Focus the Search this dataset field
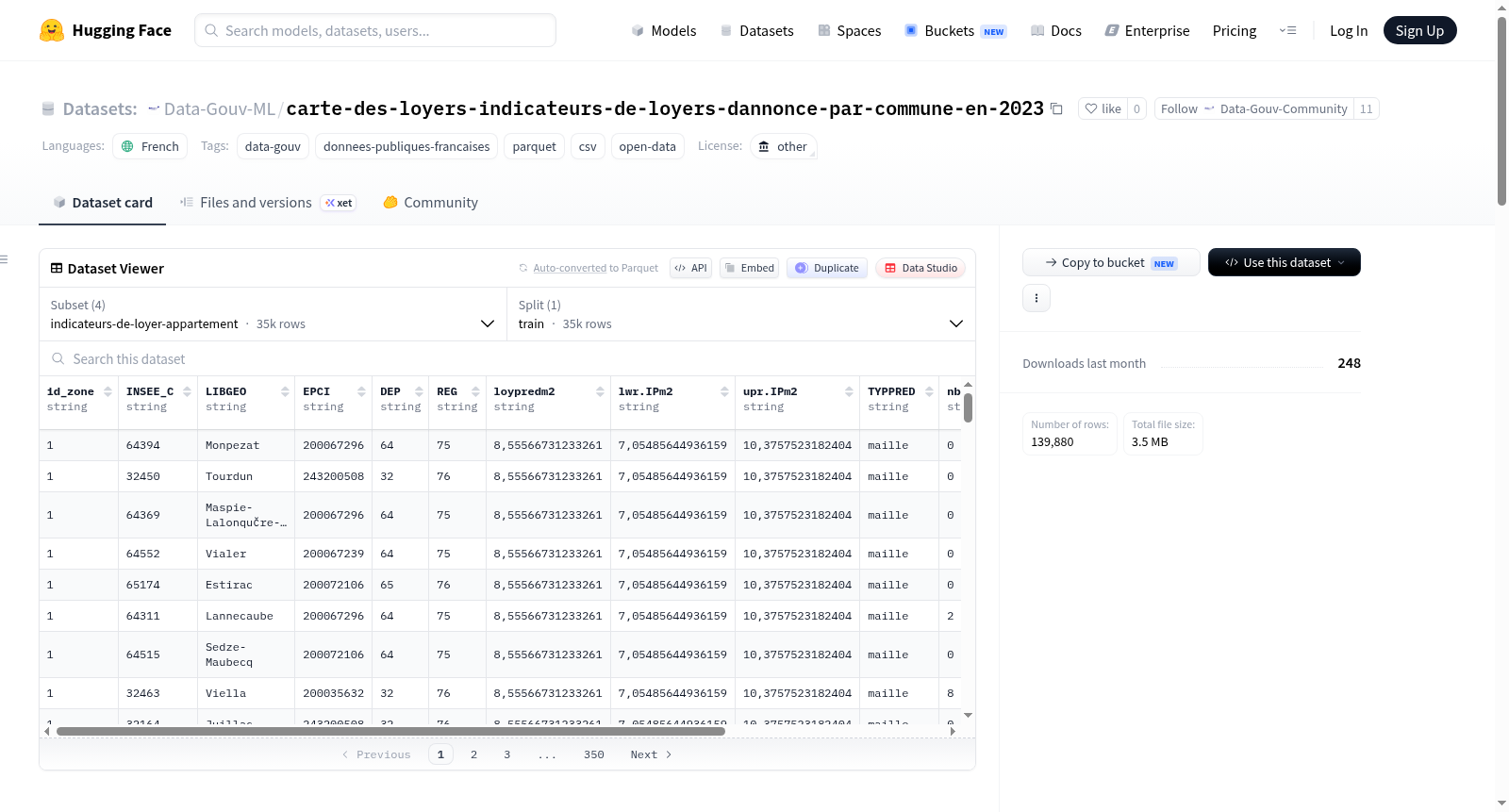Viewport: 1509px width, 812px height. [x=507, y=358]
